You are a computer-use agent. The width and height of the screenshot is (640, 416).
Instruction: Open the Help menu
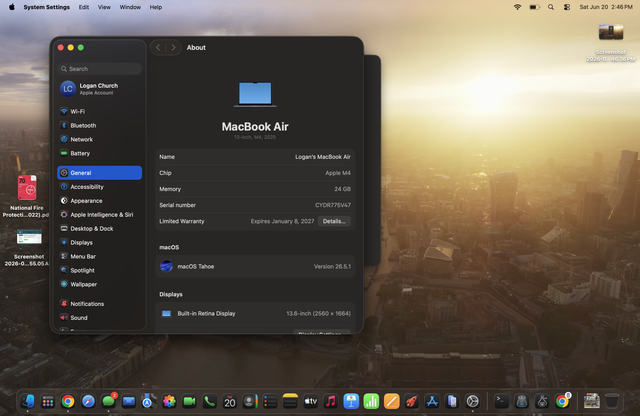[156, 7]
